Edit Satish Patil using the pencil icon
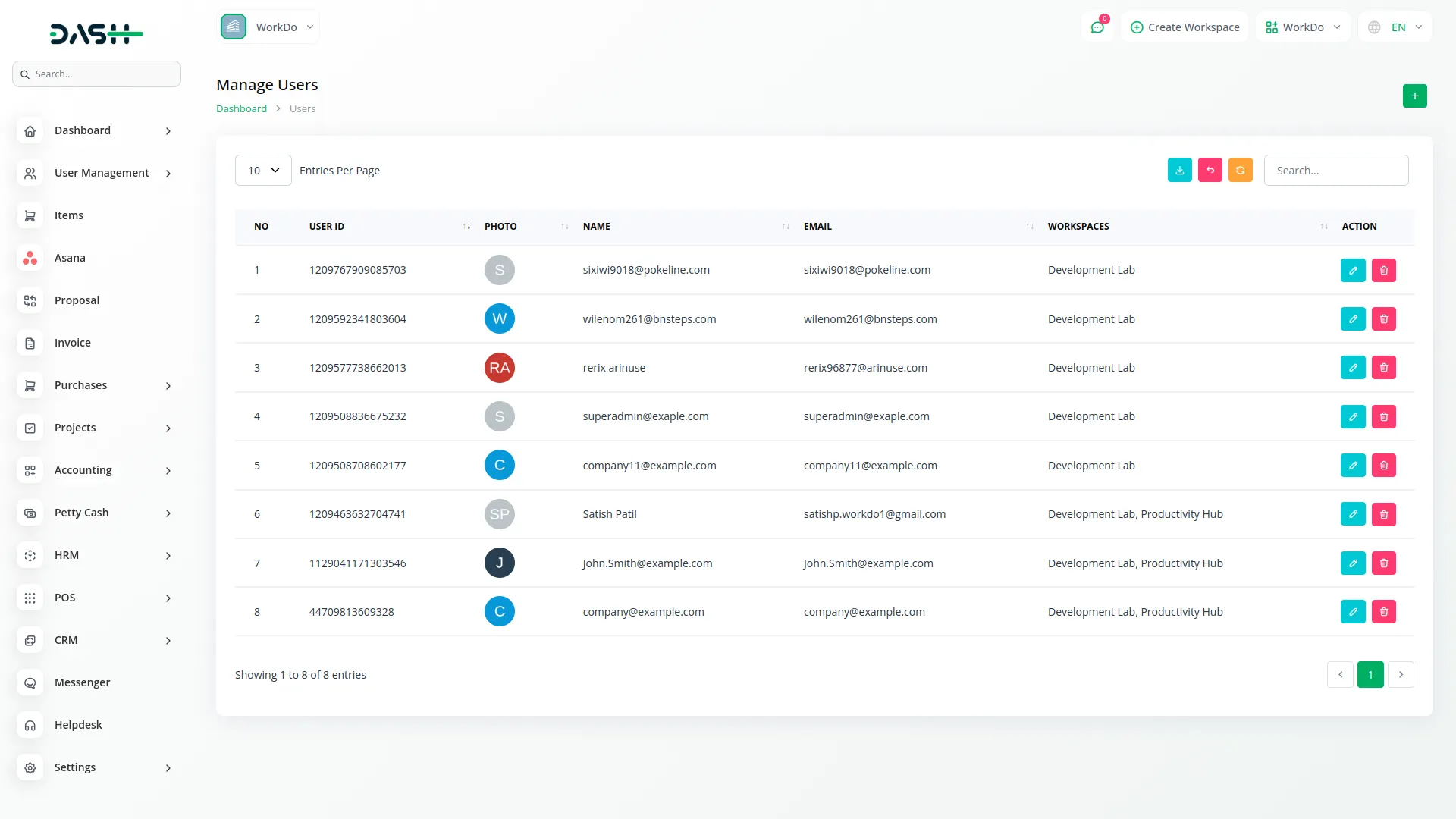This screenshot has width=1456, height=819. pos(1353,513)
